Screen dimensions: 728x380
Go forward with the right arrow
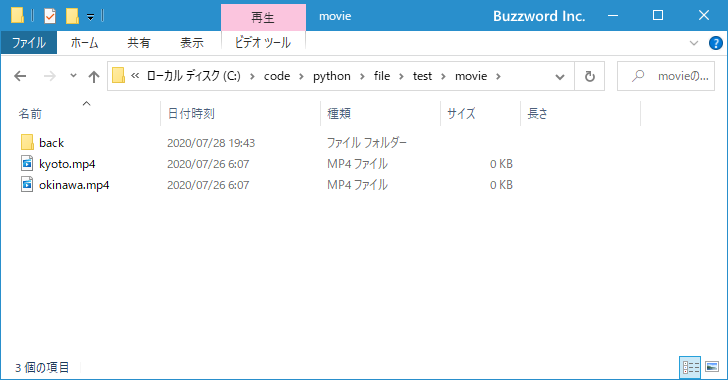pos(49,76)
